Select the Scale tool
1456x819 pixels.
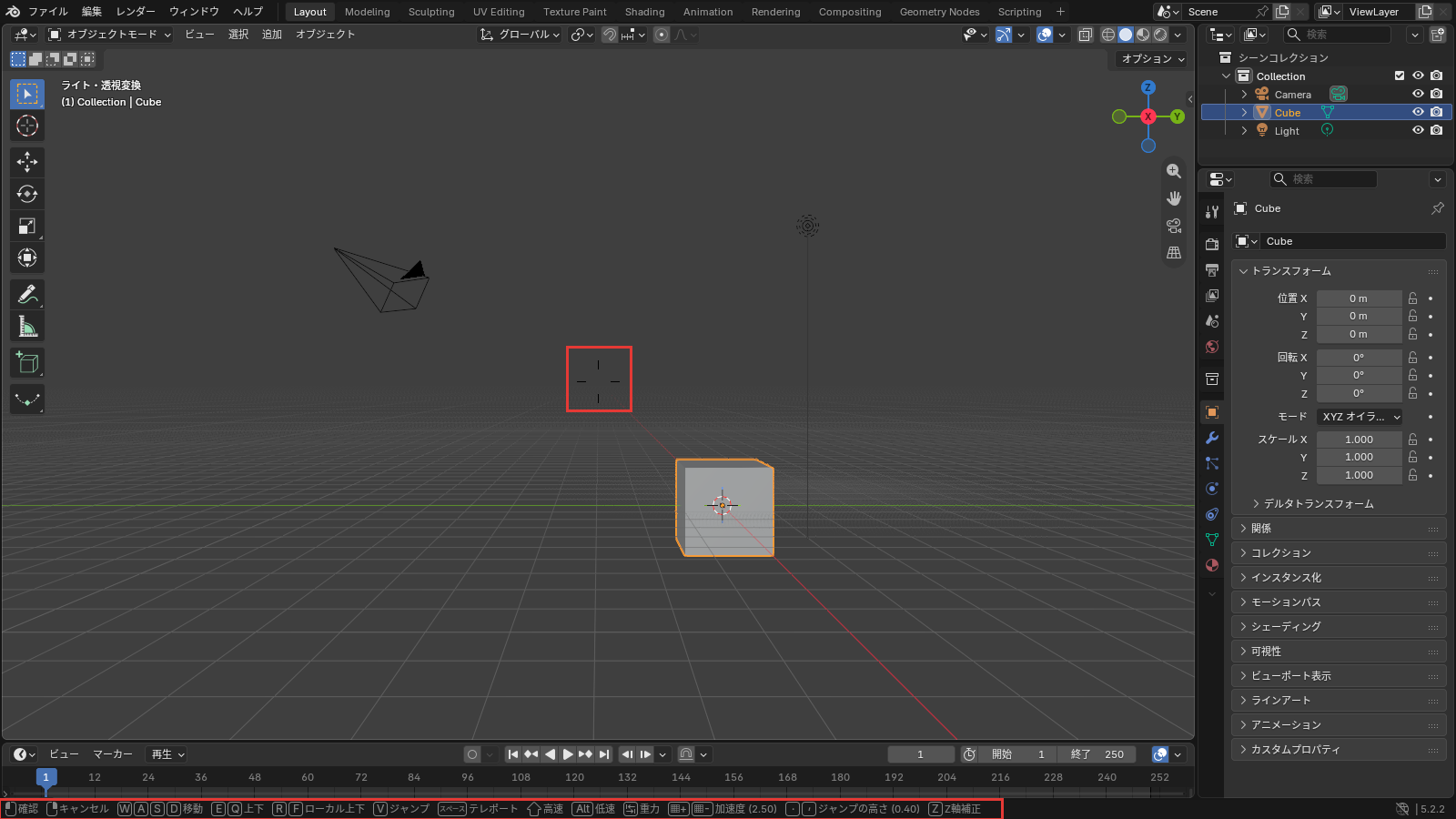27,226
